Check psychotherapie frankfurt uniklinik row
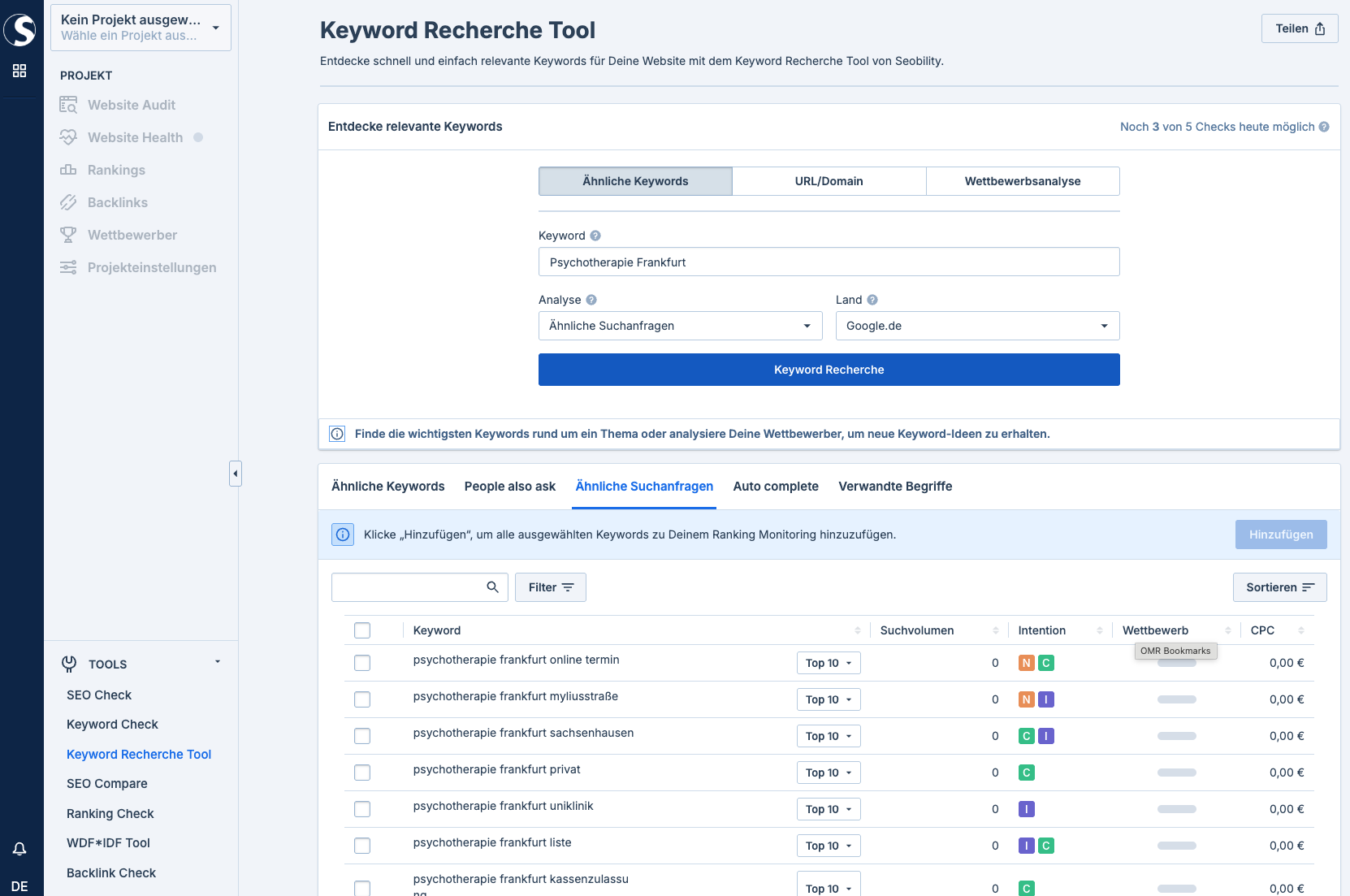 [x=362, y=809]
